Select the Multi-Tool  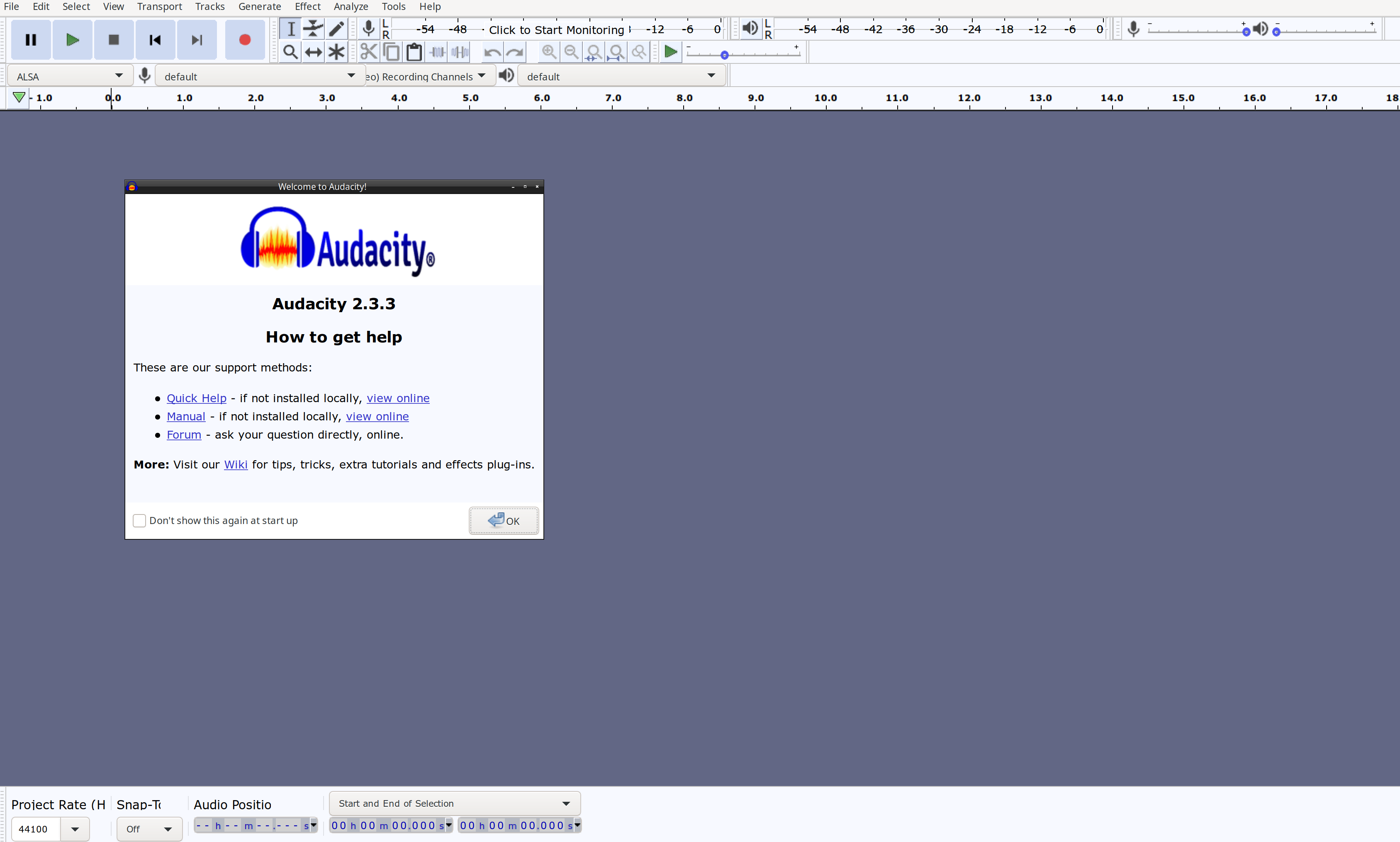(336, 52)
